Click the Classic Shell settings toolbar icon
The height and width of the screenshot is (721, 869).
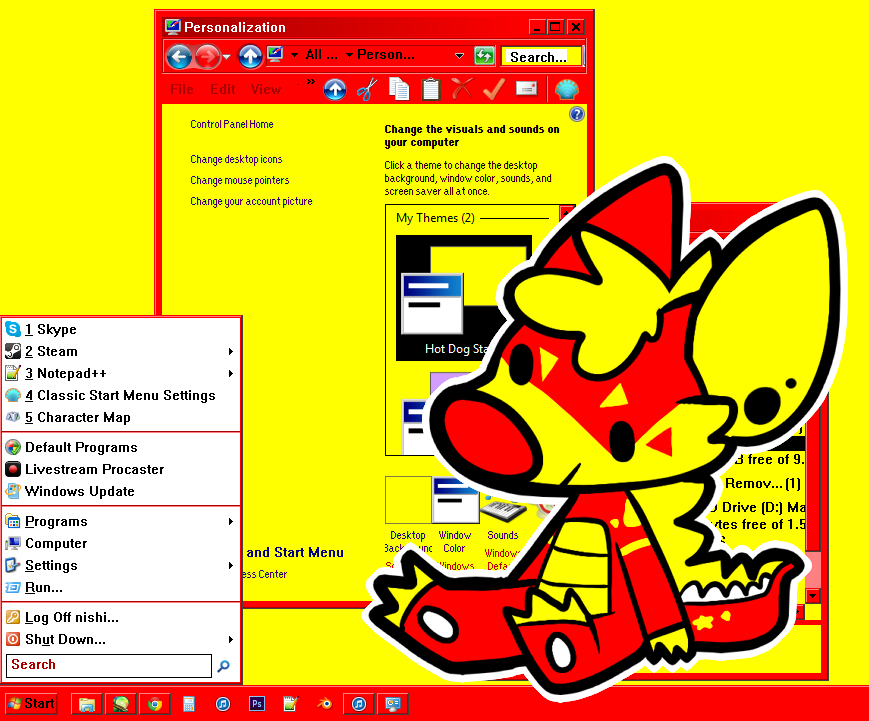(566, 89)
